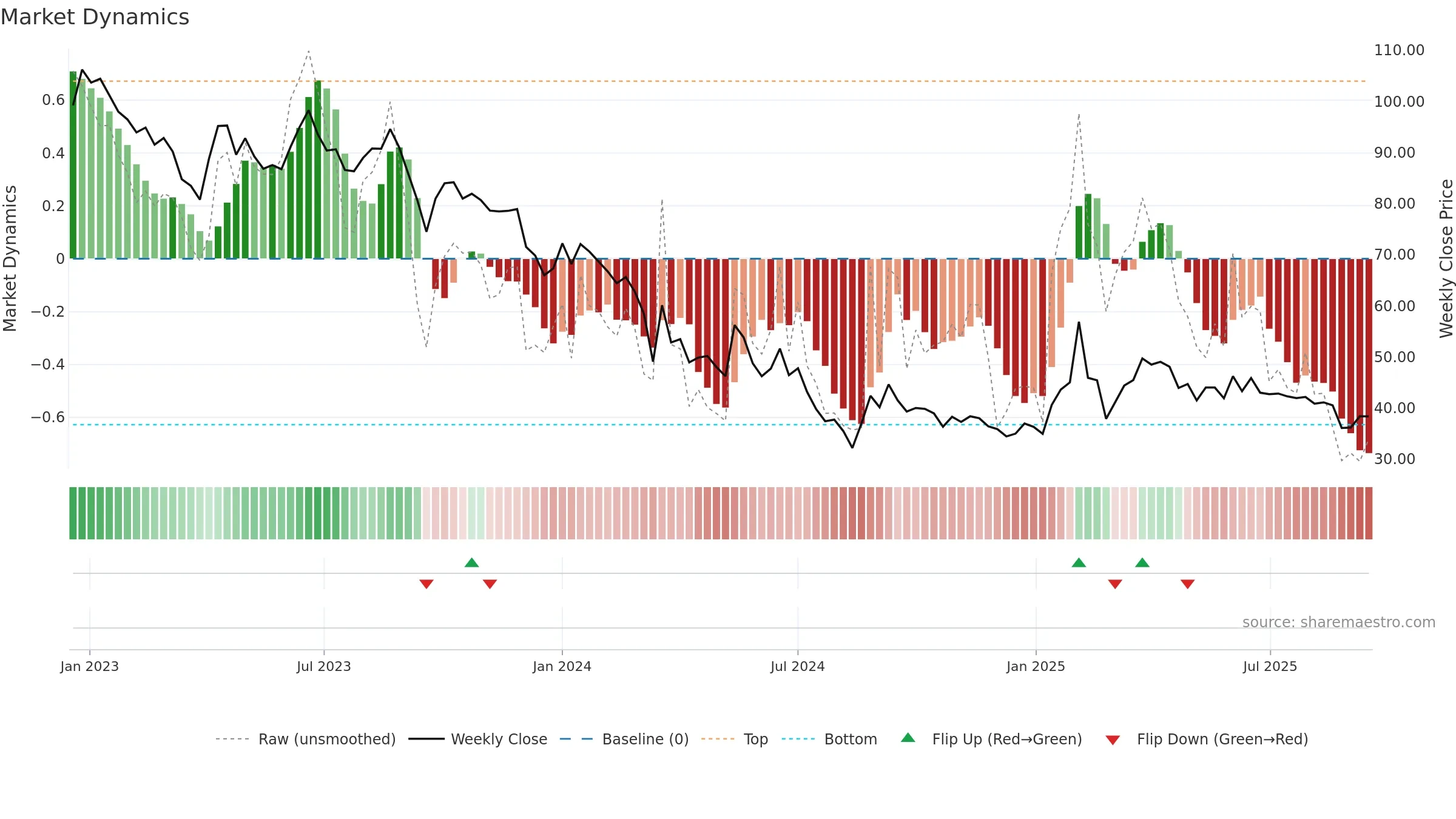The image size is (1456, 819).
Task: Click the dark red heat strip end
Action: [1369, 513]
